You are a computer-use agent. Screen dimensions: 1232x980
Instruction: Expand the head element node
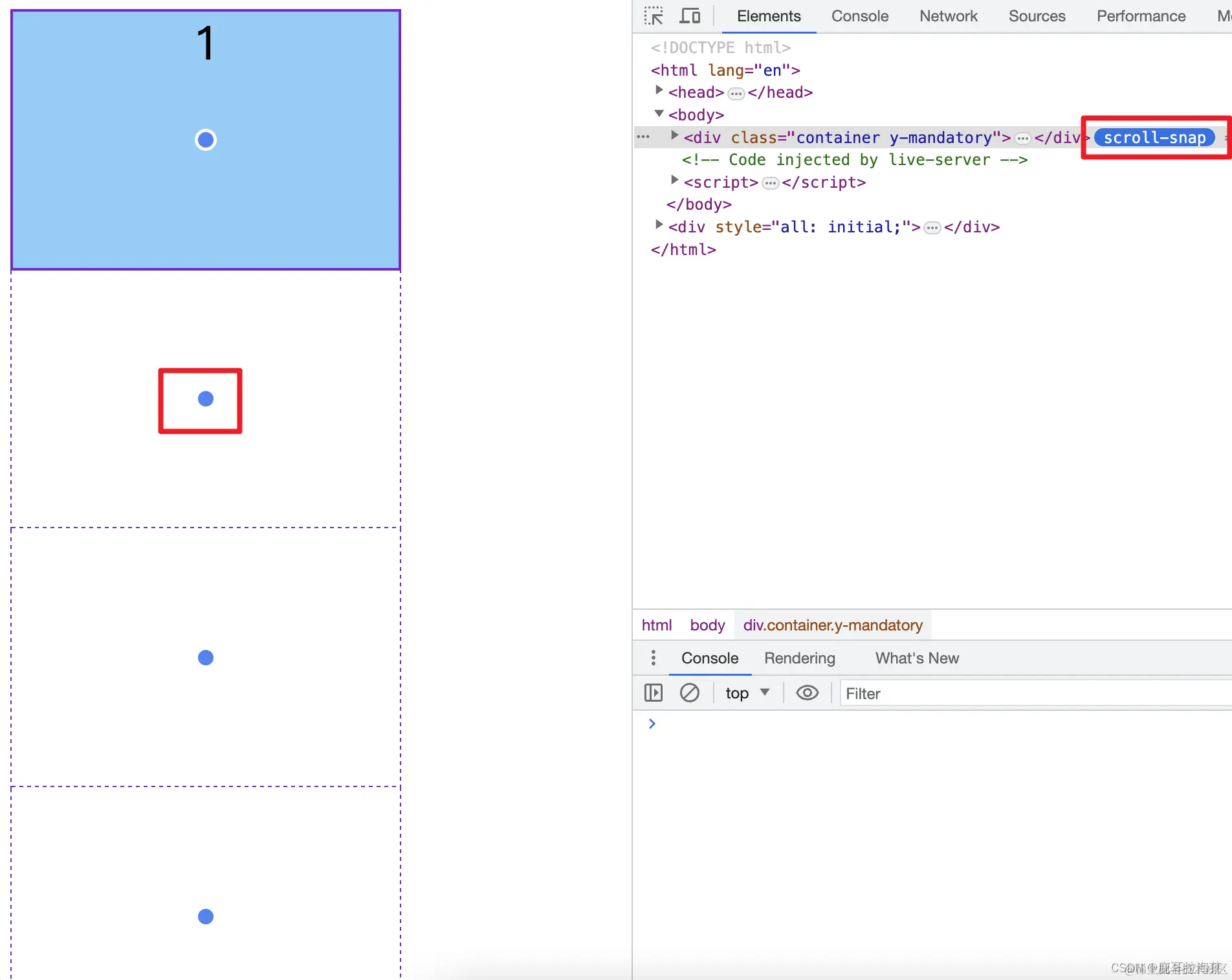tap(659, 90)
